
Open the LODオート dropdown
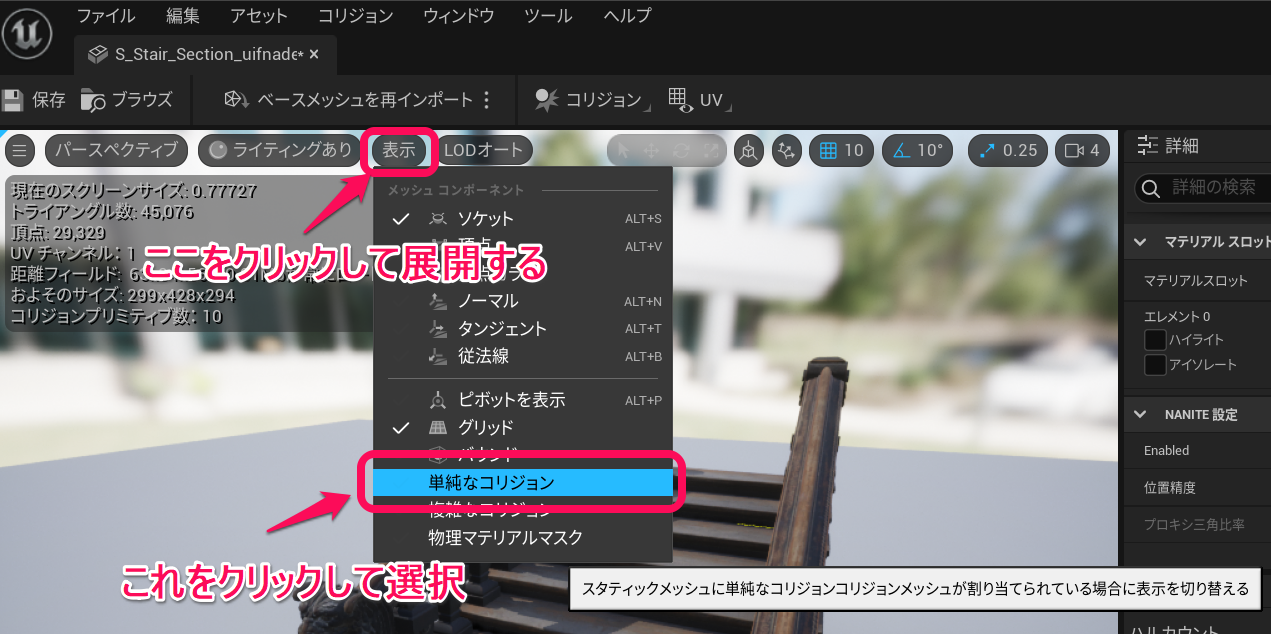[484, 150]
